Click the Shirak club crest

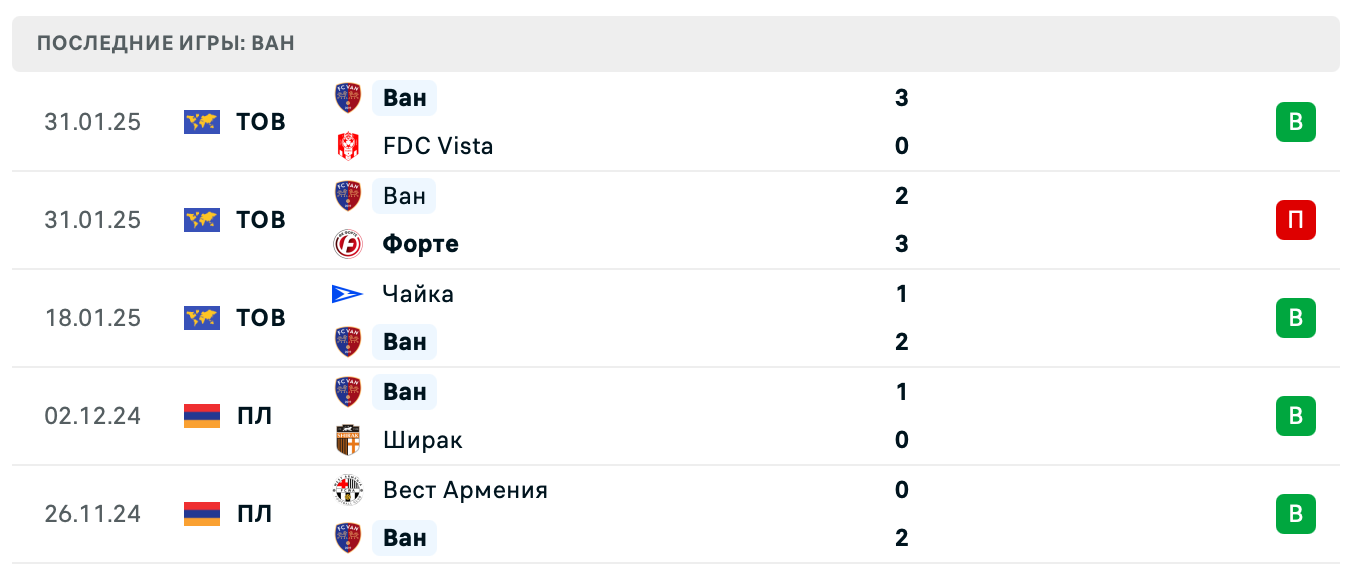click(348, 440)
